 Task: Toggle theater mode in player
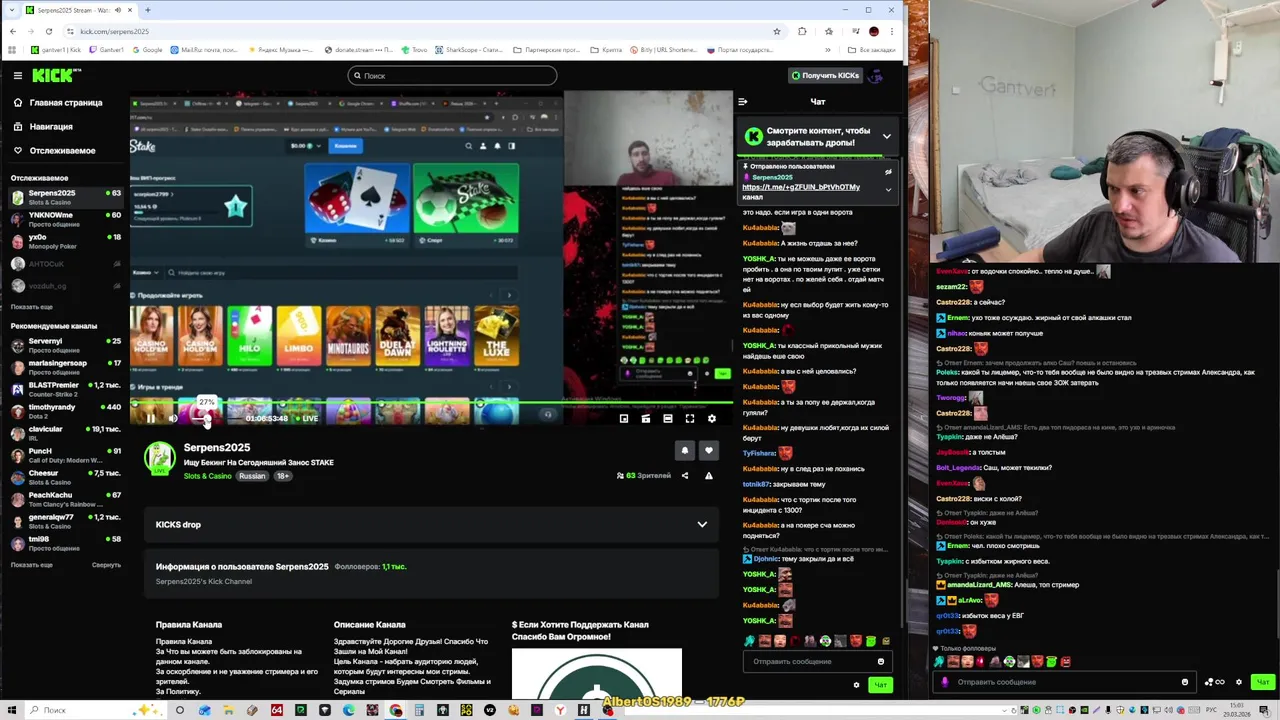(x=667, y=419)
